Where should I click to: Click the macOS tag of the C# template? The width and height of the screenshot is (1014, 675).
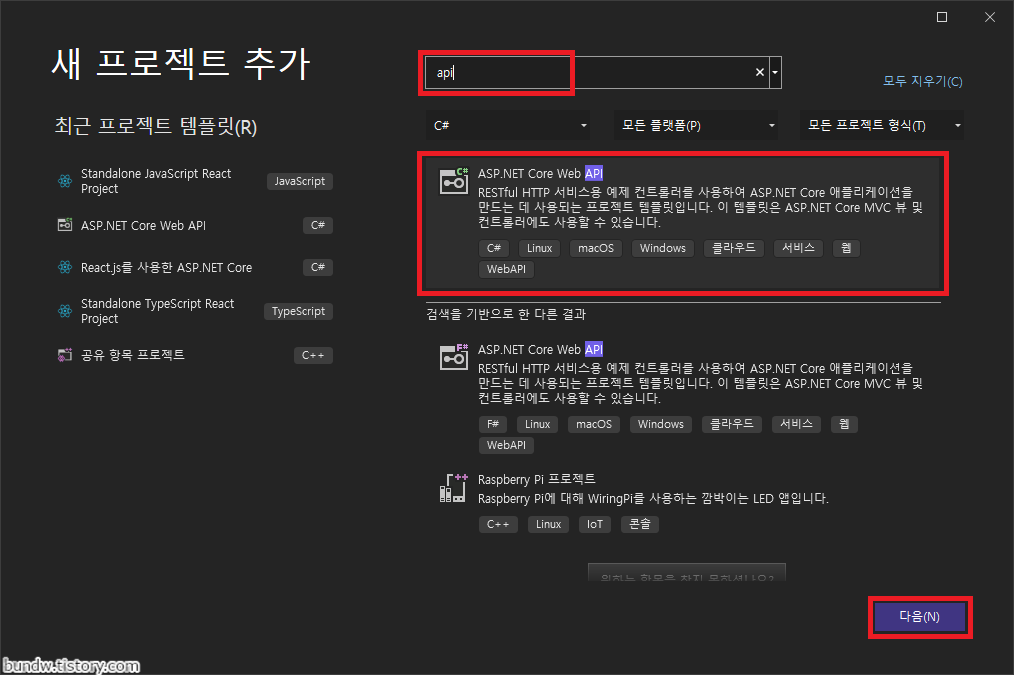coord(596,248)
